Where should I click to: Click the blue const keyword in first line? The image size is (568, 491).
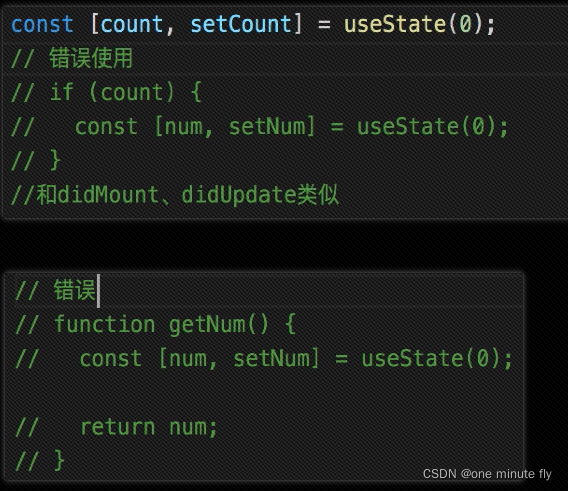point(42,24)
